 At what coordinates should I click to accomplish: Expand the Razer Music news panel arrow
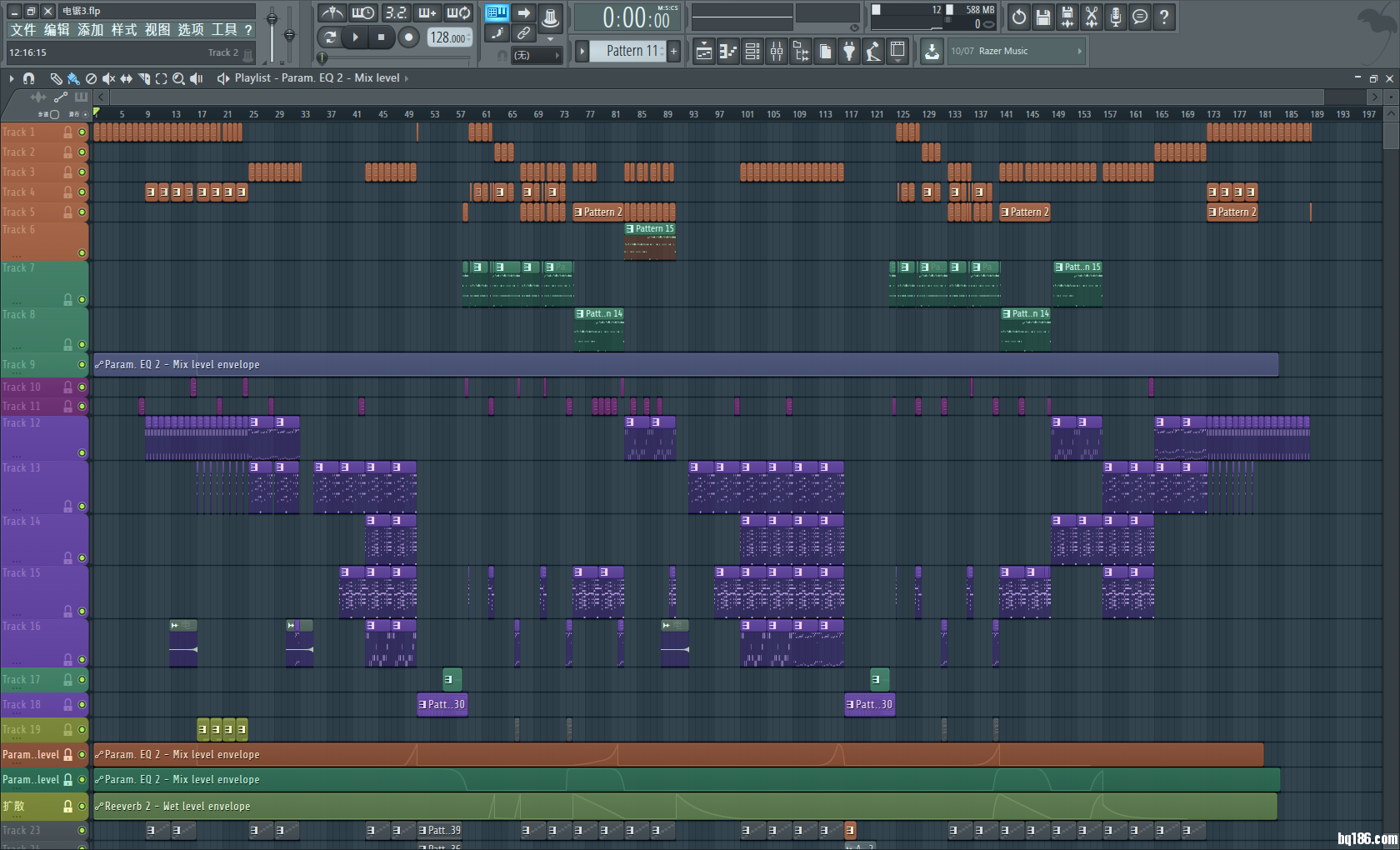(1079, 52)
